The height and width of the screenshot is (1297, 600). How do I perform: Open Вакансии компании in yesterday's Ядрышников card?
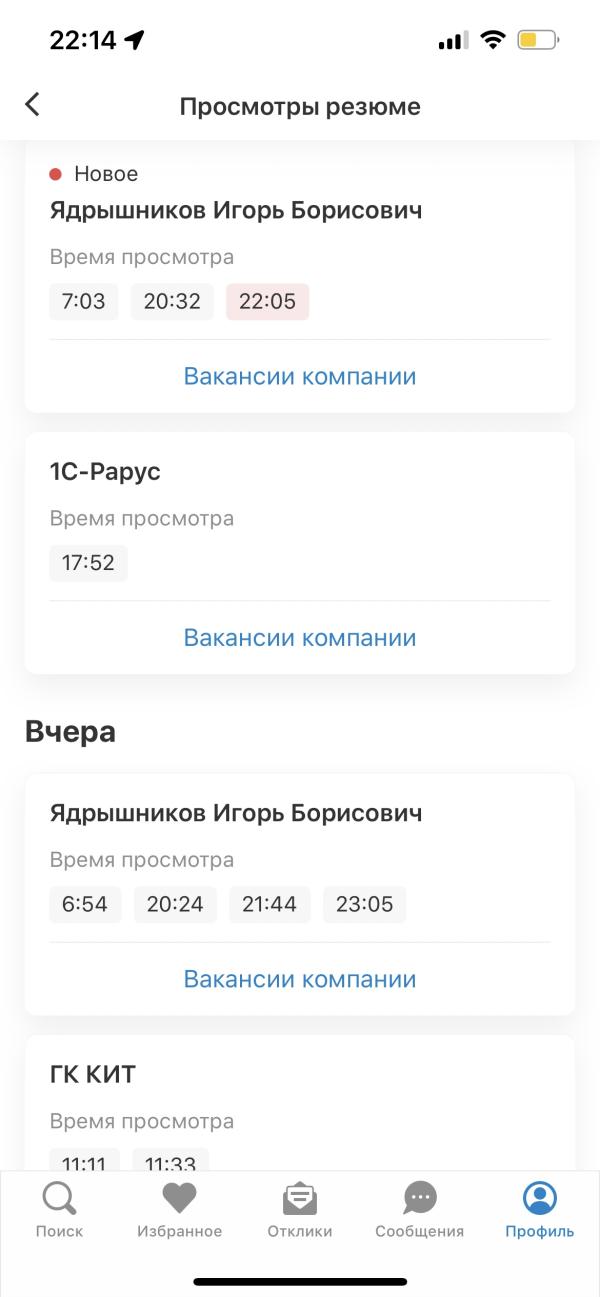coord(300,978)
